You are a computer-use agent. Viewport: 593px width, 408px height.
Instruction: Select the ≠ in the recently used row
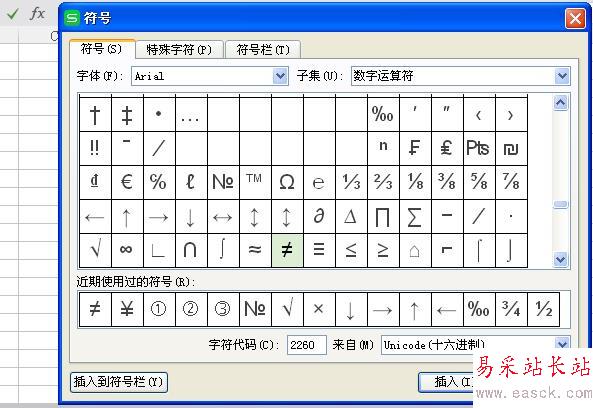(95, 309)
